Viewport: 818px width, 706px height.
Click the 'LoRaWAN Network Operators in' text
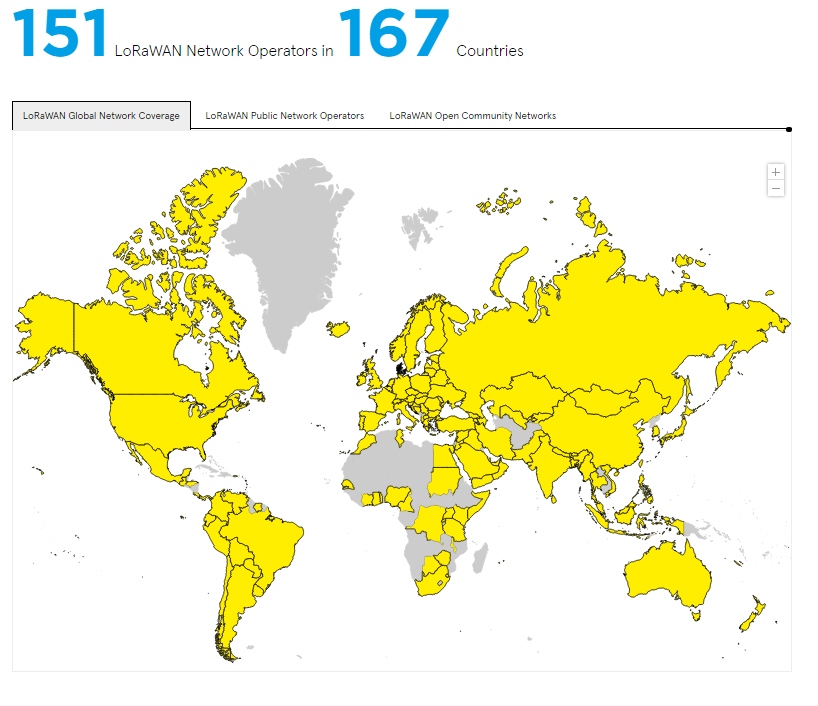(x=224, y=51)
